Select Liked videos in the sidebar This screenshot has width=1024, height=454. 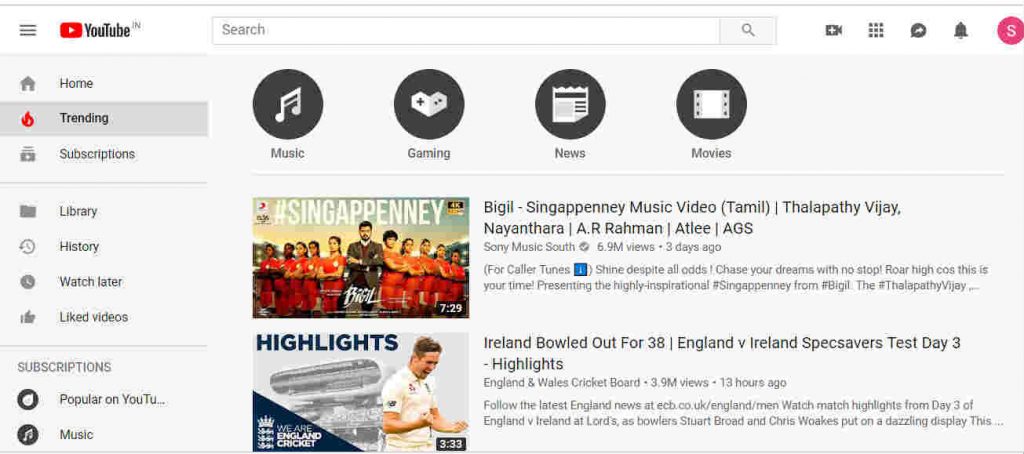(104, 317)
